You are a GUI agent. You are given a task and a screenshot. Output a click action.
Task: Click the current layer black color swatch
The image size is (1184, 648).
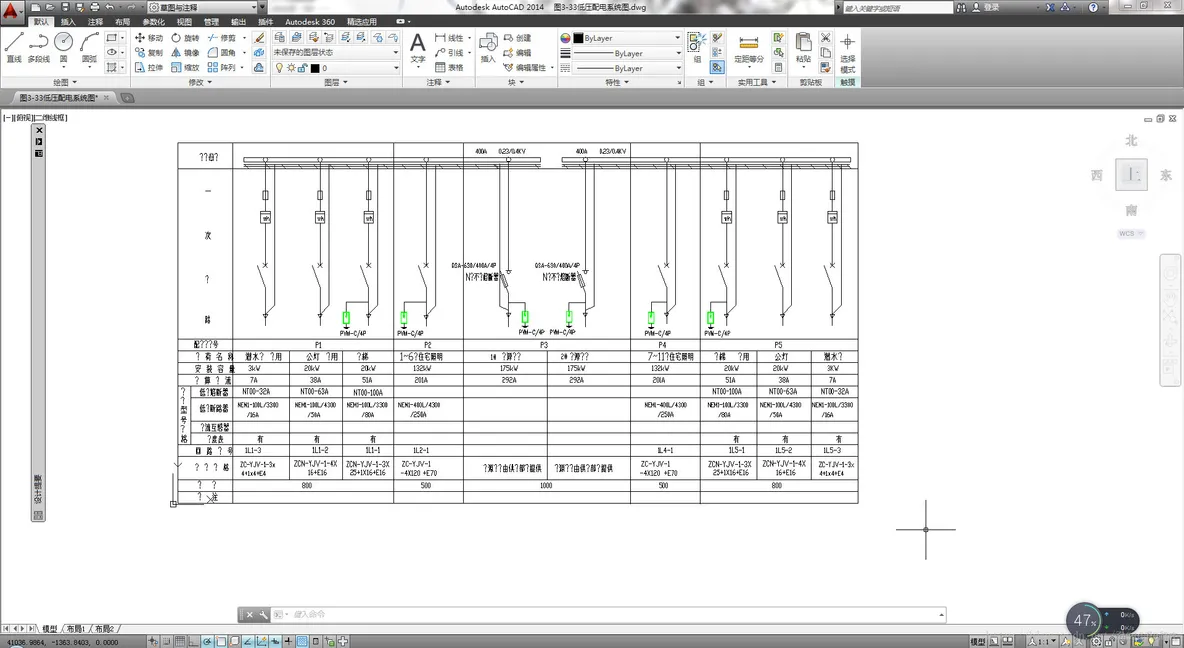[x=315, y=68]
